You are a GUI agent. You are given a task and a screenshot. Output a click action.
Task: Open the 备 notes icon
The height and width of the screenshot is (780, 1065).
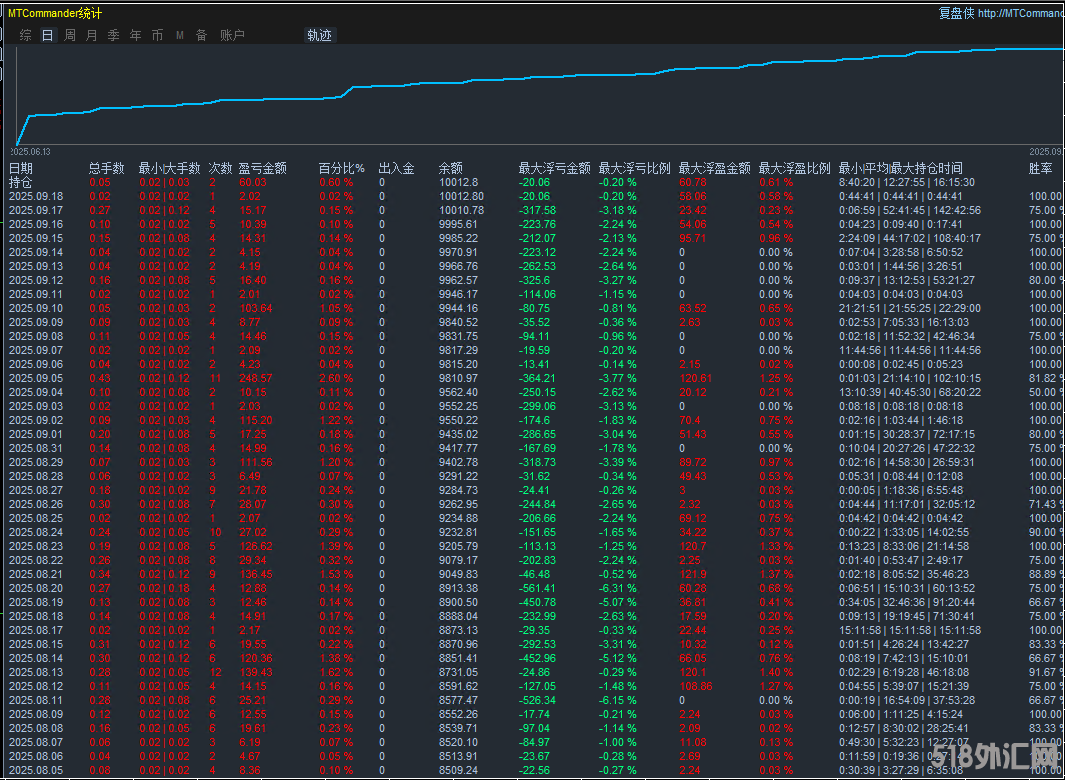tap(201, 34)
